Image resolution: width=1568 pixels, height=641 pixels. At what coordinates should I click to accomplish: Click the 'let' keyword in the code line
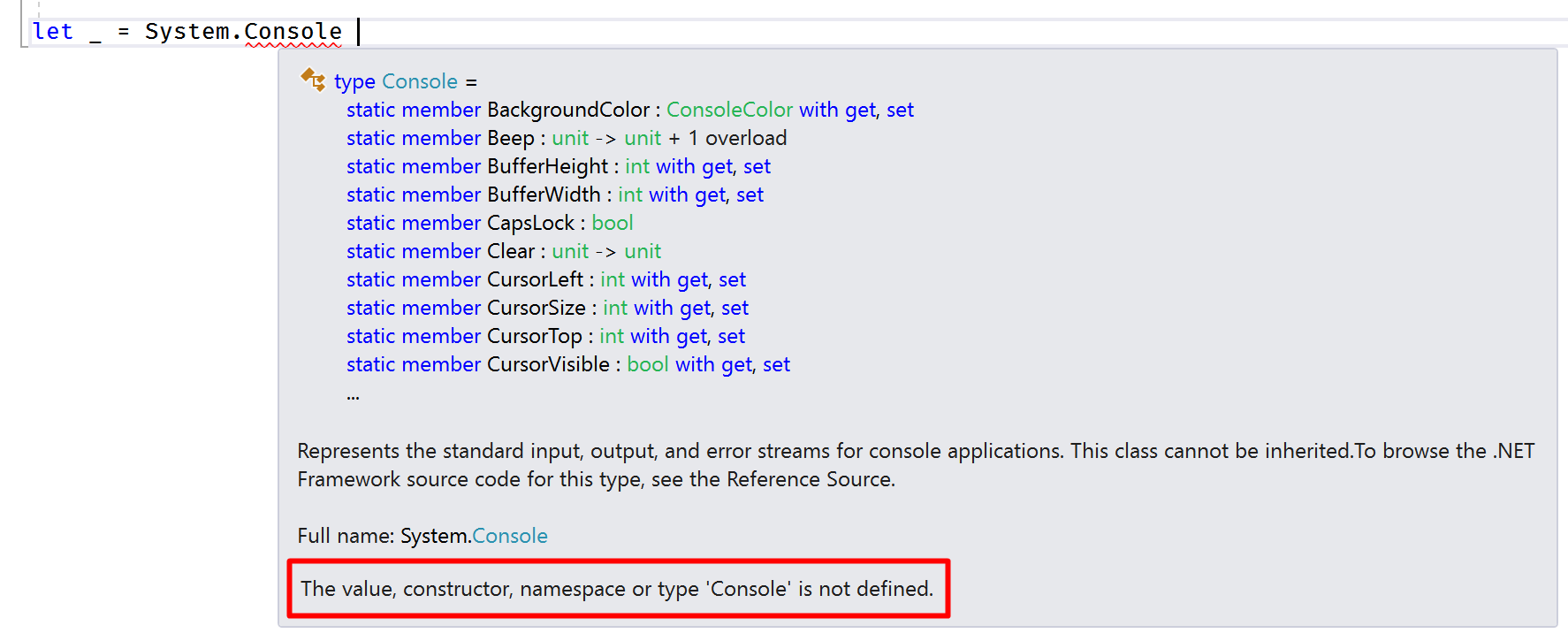coord(52,31)
